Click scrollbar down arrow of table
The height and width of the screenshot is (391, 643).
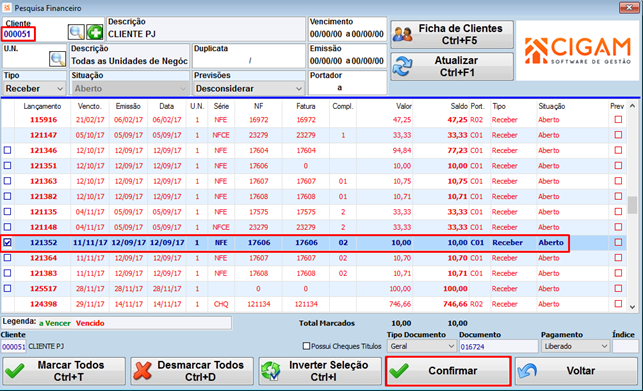click(632, 307)
